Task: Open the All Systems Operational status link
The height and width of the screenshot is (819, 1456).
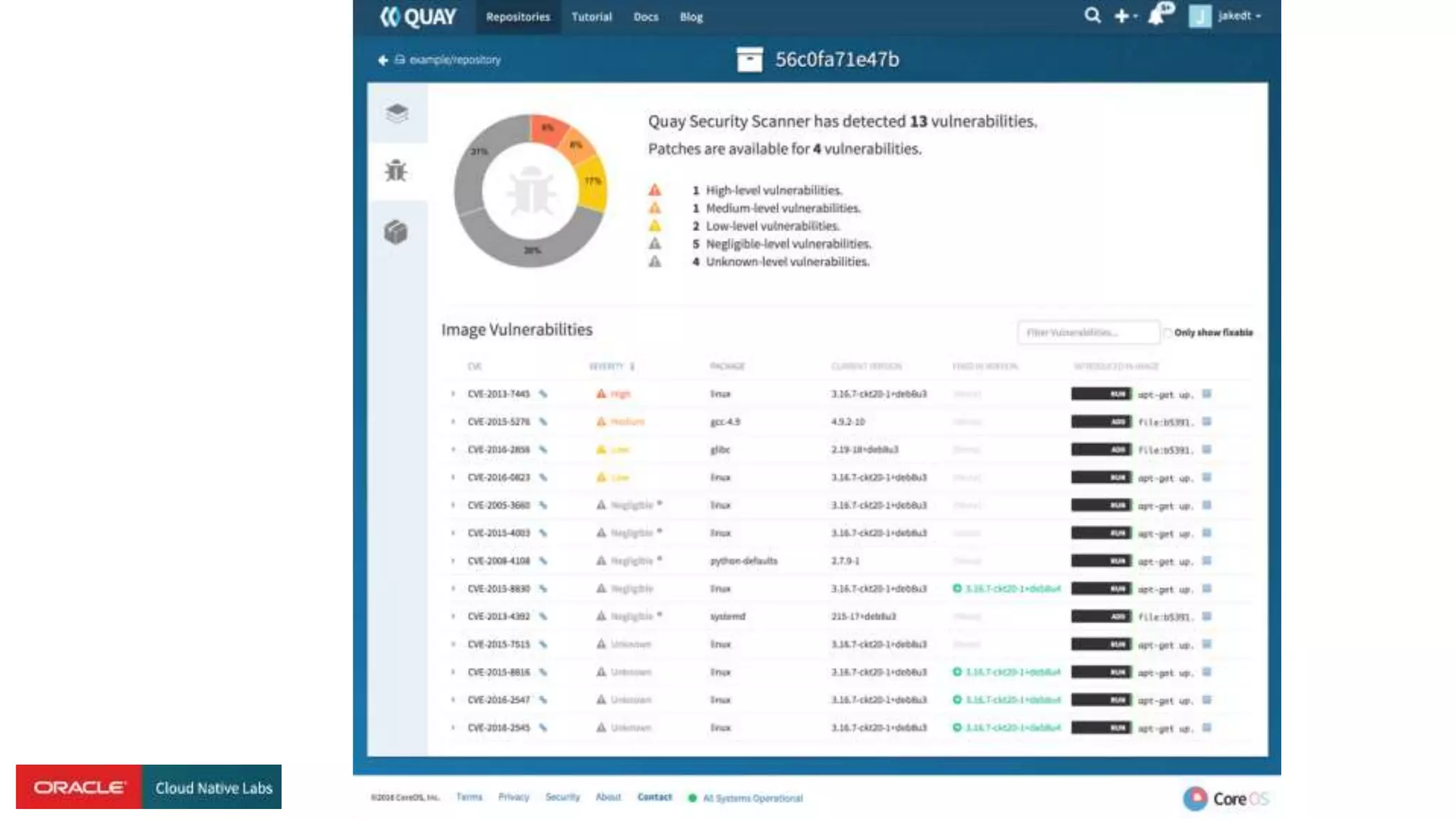Action: click(x=752, y=798)
